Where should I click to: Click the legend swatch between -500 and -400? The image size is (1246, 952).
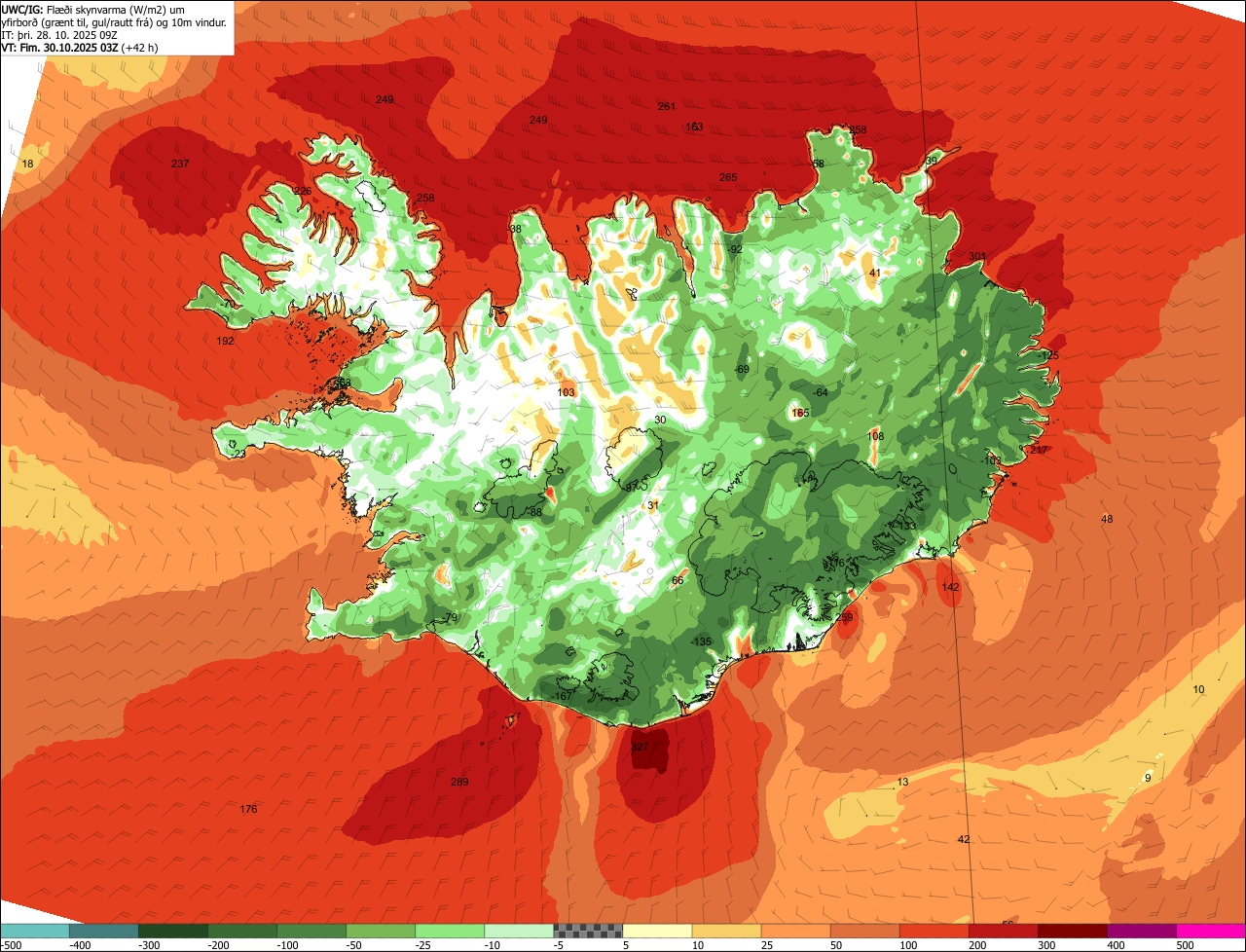pos(34,931)
